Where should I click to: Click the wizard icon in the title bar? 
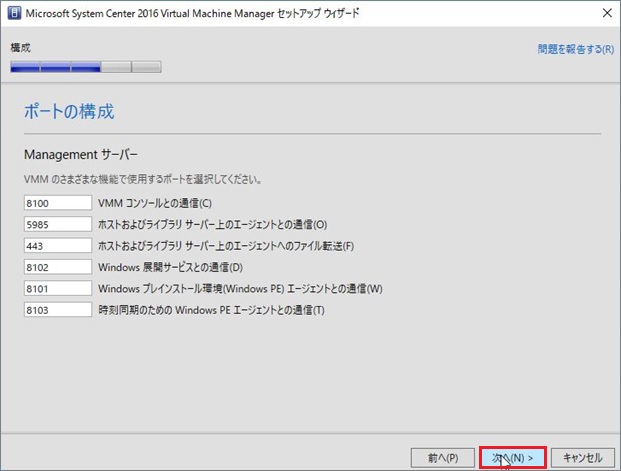click(x=13, y=14)
